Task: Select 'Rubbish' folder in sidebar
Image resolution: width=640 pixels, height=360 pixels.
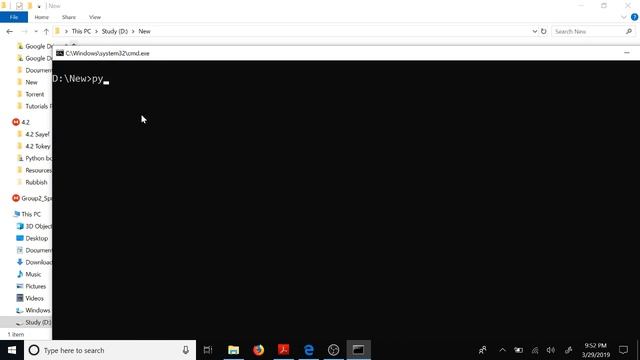Action: coord(32,182)
